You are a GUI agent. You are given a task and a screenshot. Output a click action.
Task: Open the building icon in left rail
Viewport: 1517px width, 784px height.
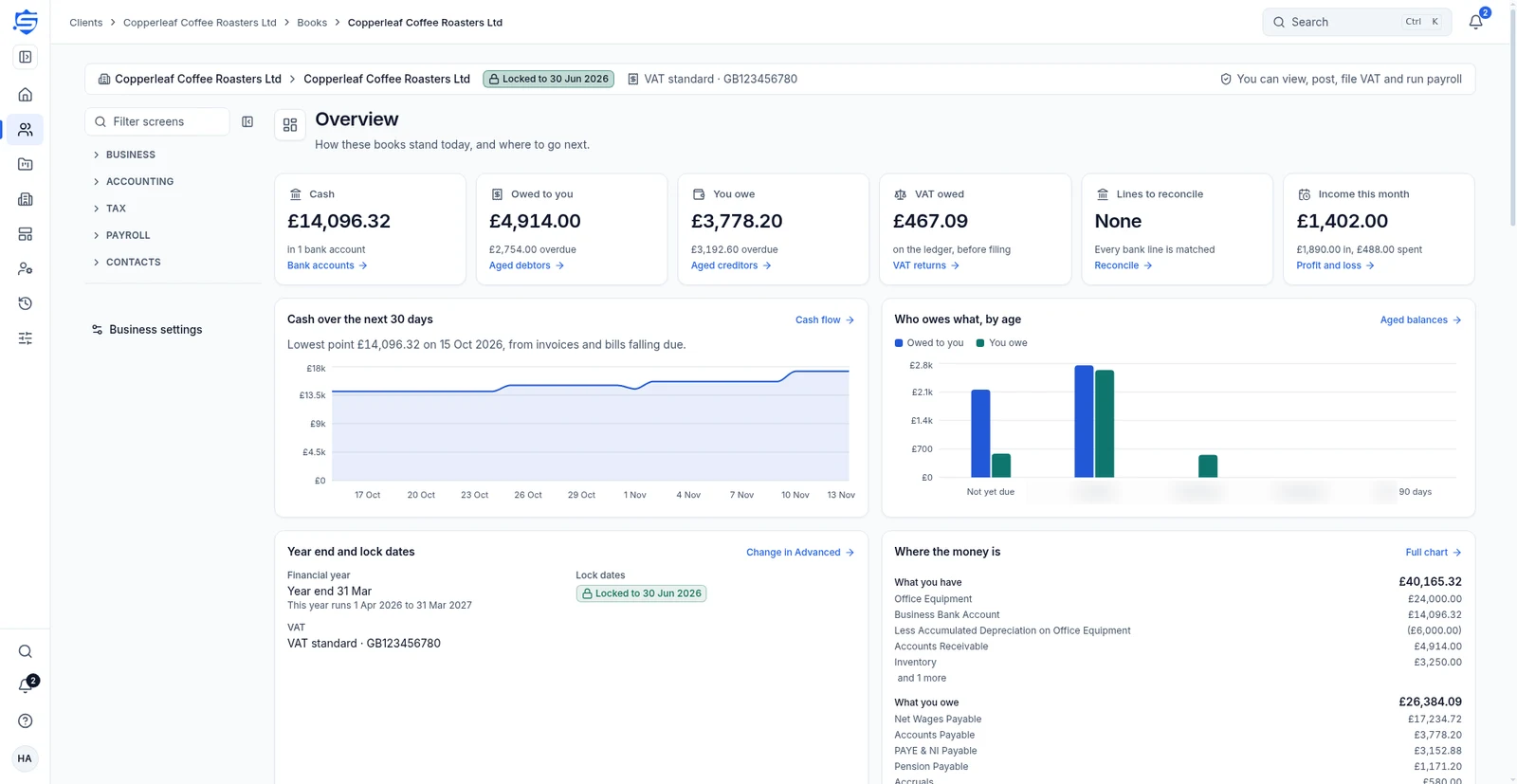(26, 199)
